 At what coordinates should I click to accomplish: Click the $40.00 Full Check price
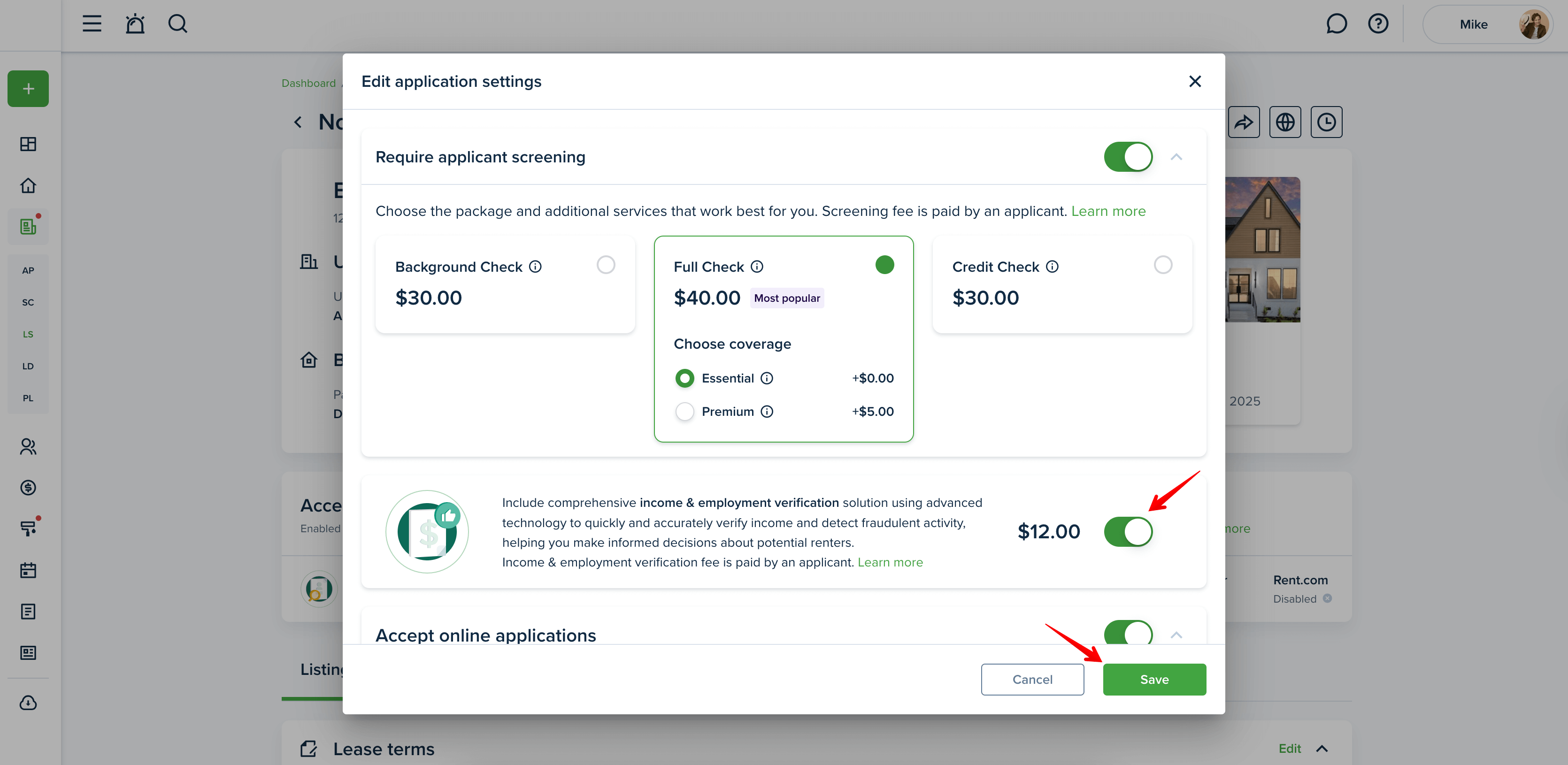coord(707,298)
